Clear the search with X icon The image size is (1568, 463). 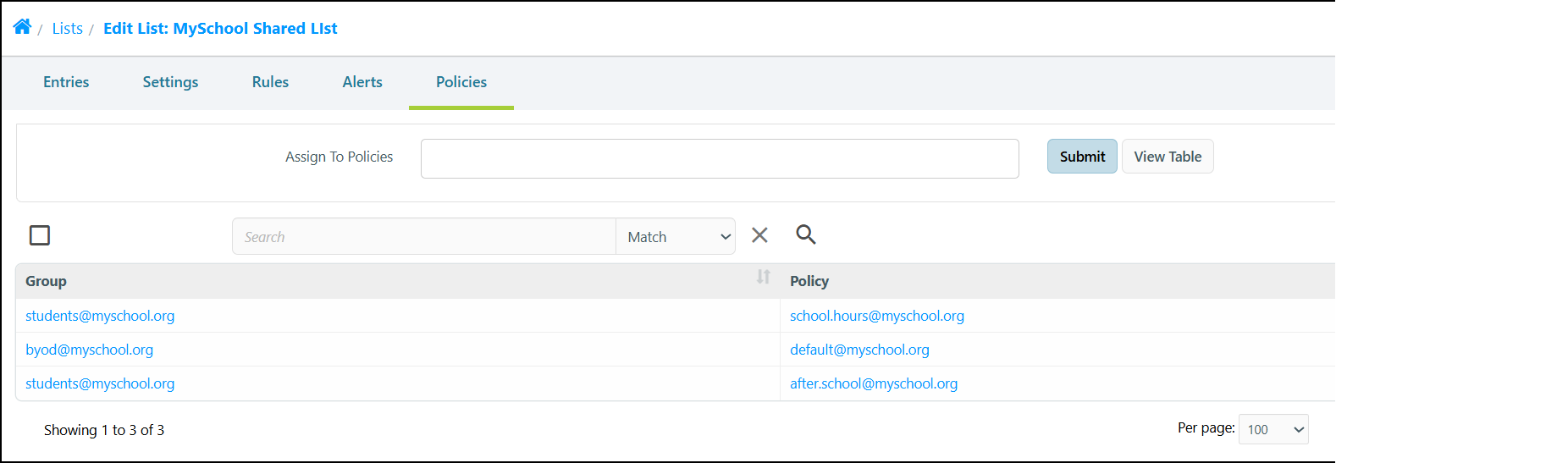(759, 235)
